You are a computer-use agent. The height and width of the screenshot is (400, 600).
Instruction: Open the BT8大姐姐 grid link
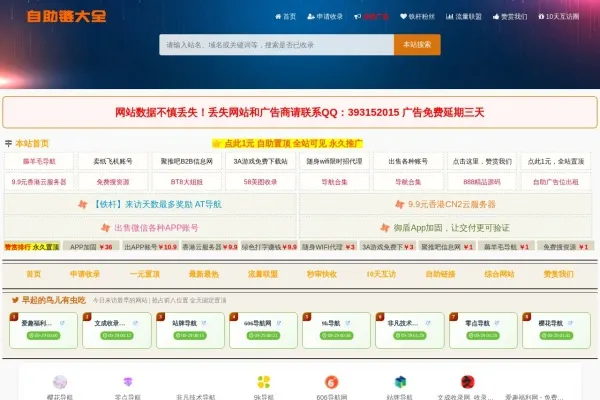186,182
